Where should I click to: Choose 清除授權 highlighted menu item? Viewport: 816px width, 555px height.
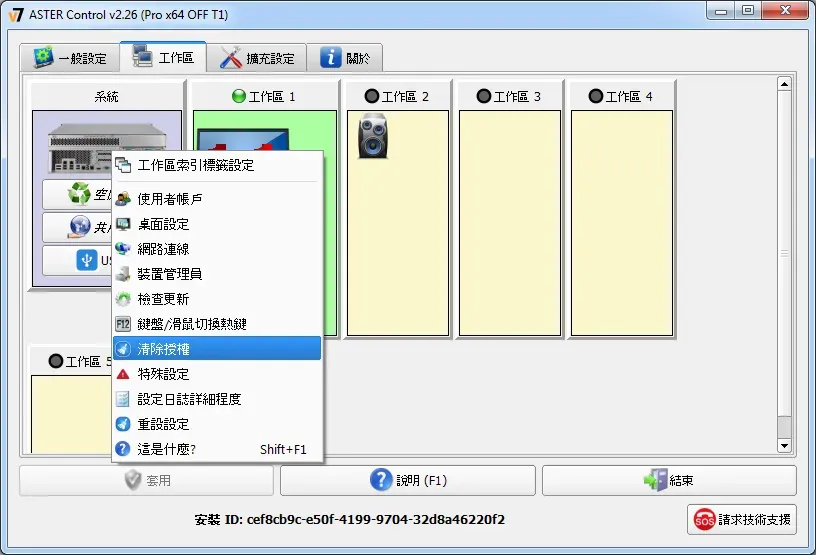(x=217, y=348)
